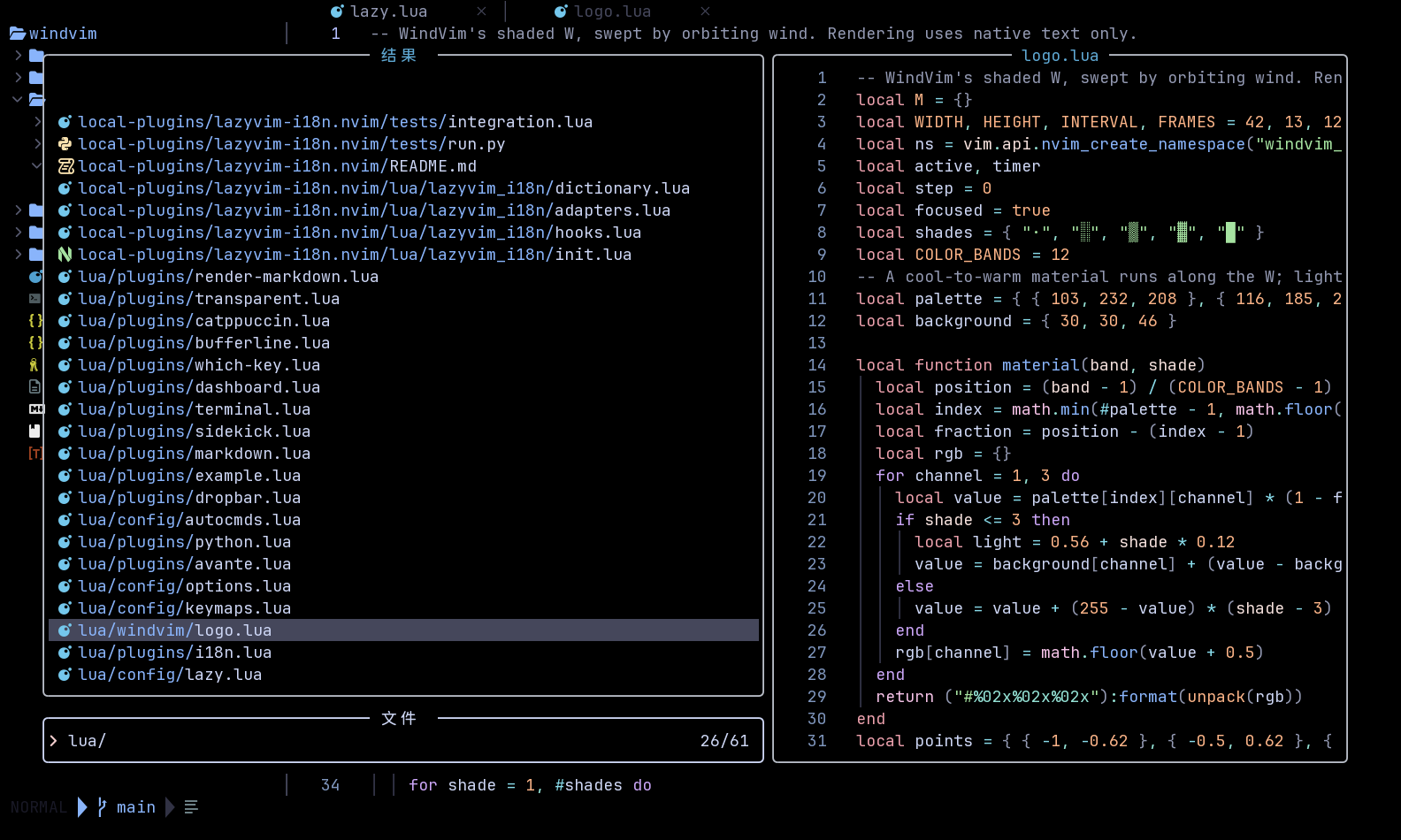This screenshot has width=1401, height=840.
Task: Click the Lua icon on the lazy.lua tab
Action: [x=337, y=11]
